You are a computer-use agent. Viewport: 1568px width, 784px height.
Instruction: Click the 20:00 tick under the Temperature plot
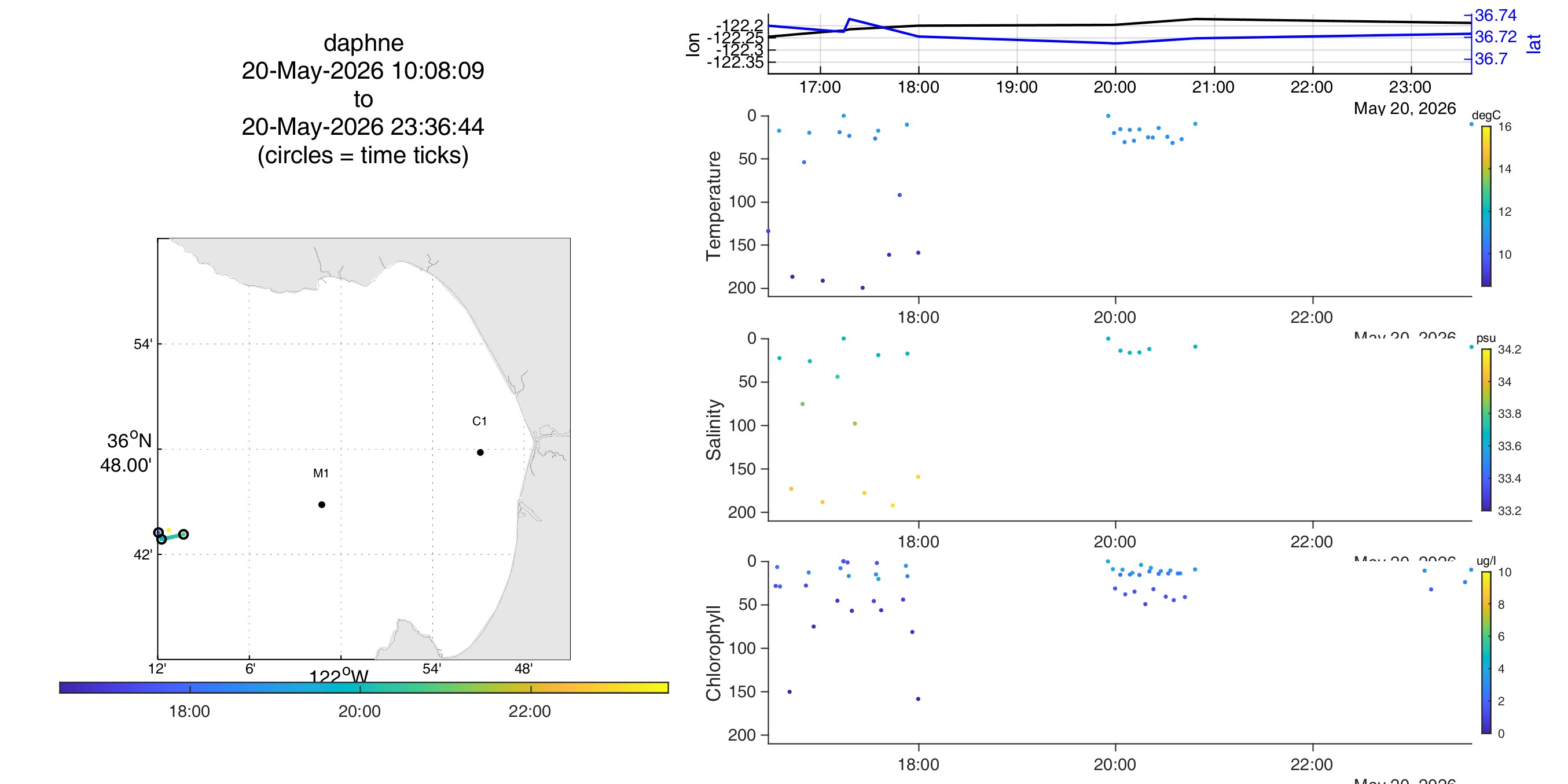1115,317
